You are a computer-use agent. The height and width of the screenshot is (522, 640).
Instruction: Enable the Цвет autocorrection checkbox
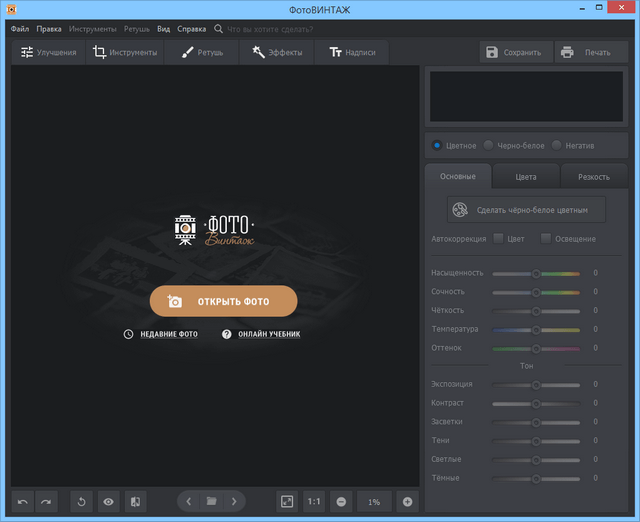(498, 239)
